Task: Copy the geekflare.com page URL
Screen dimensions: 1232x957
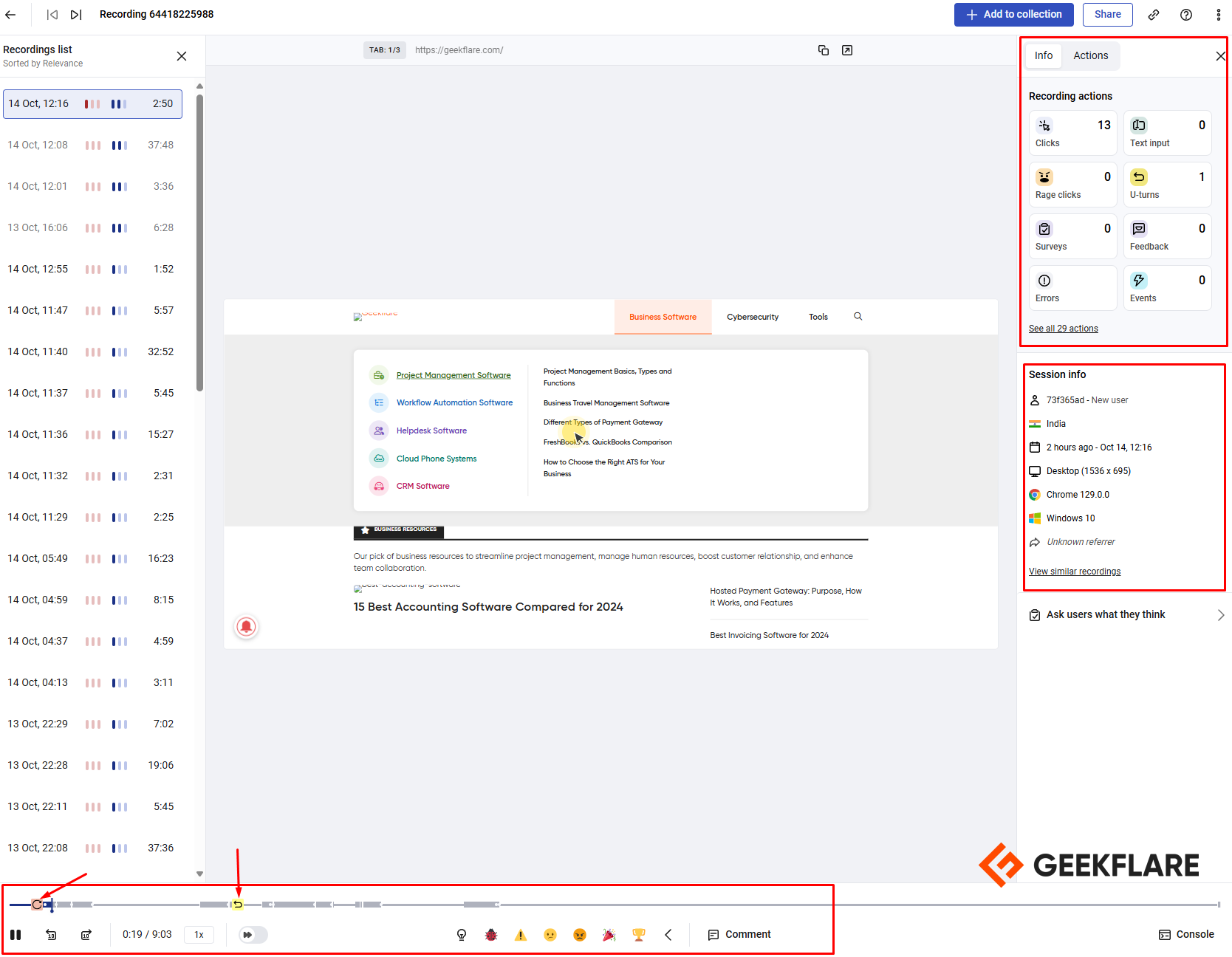Action: pos(824,50)
